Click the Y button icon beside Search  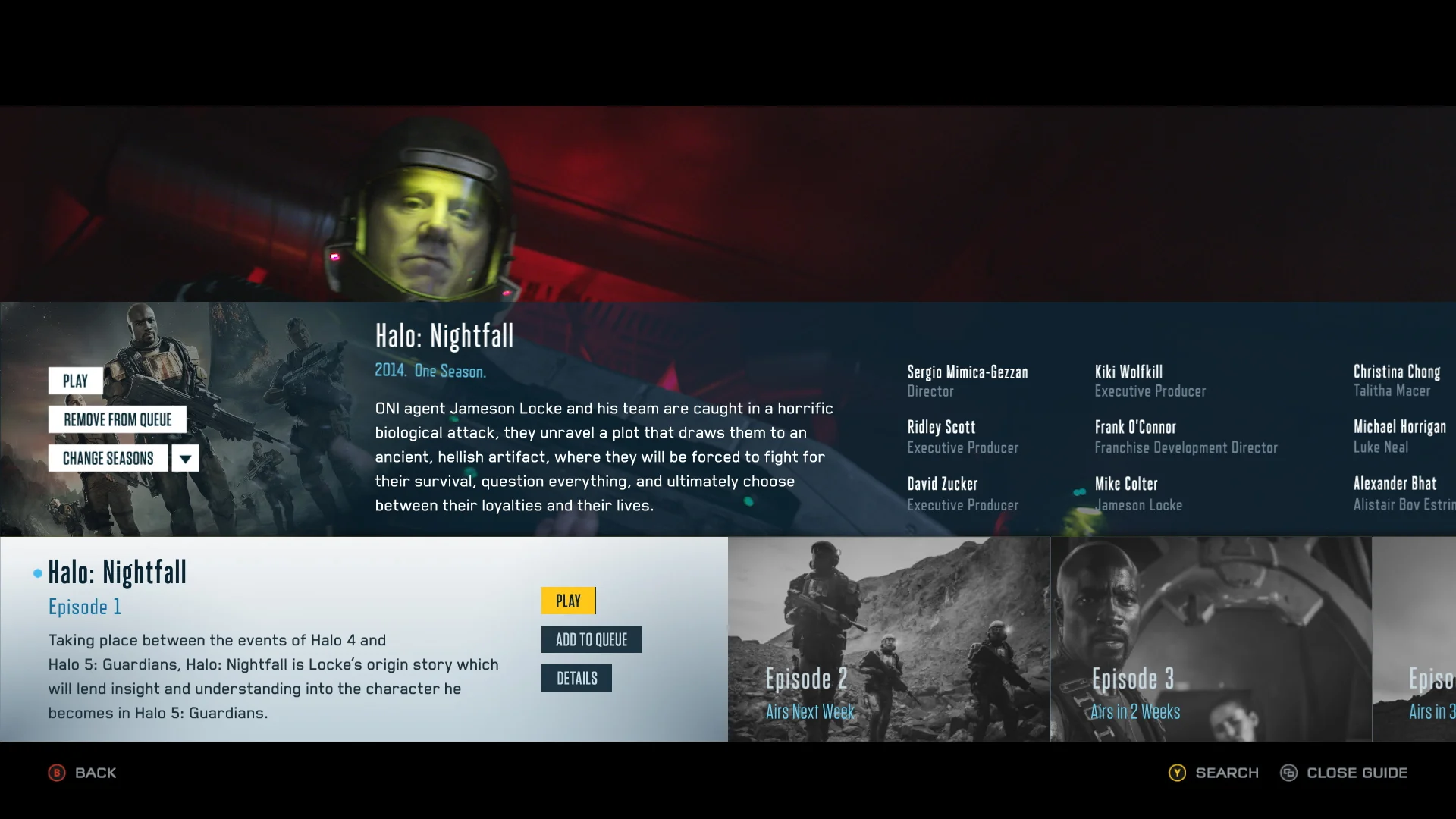click(1177, 773)
